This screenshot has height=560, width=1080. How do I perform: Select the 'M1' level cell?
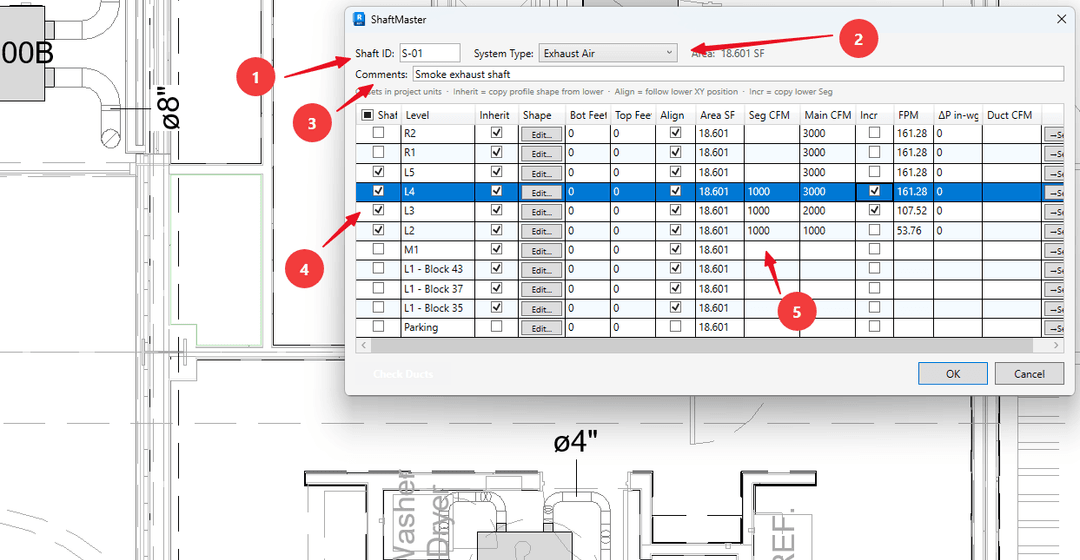tap(438, 249)
